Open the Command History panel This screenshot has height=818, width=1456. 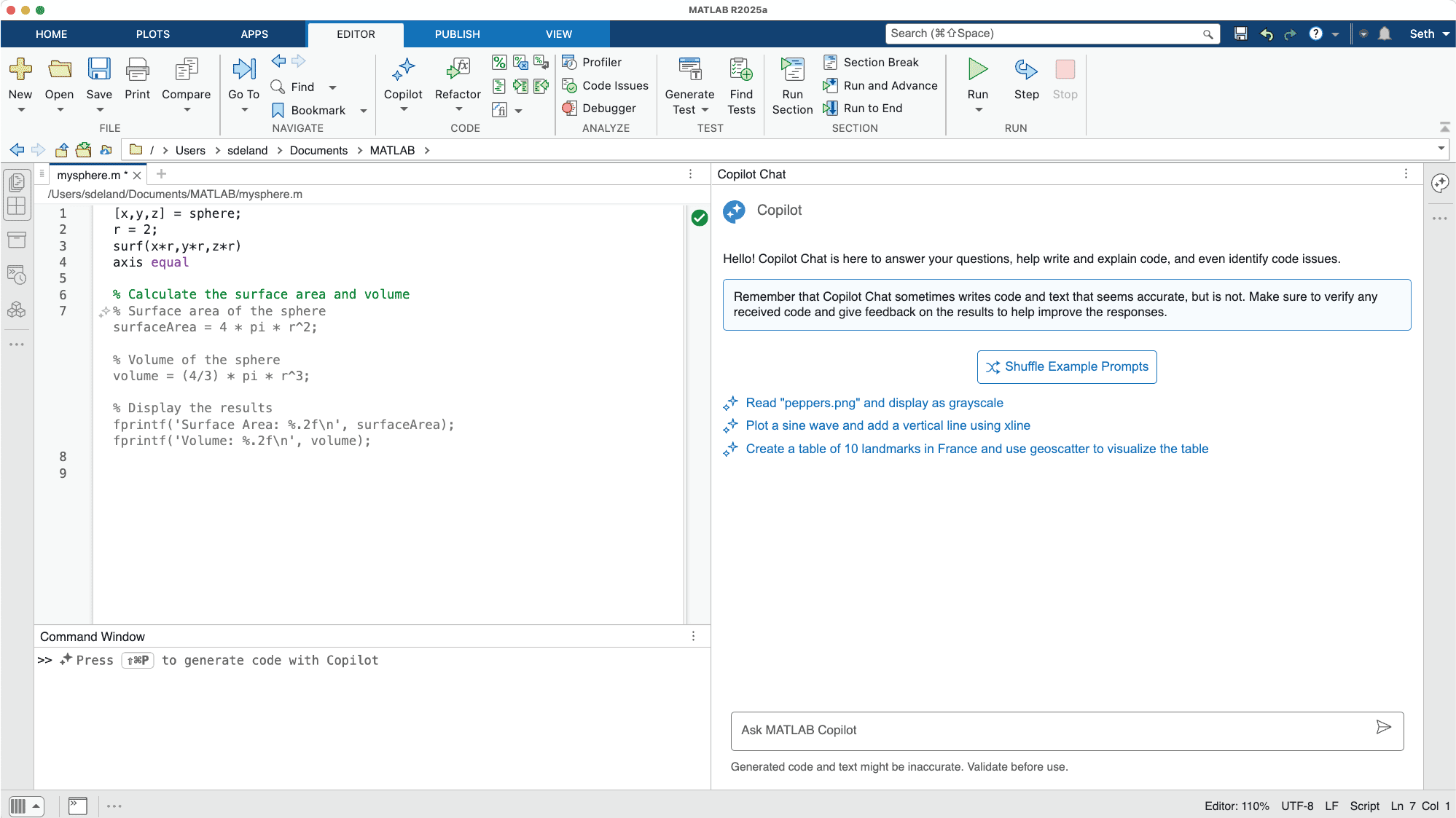(x=17, y=275)
